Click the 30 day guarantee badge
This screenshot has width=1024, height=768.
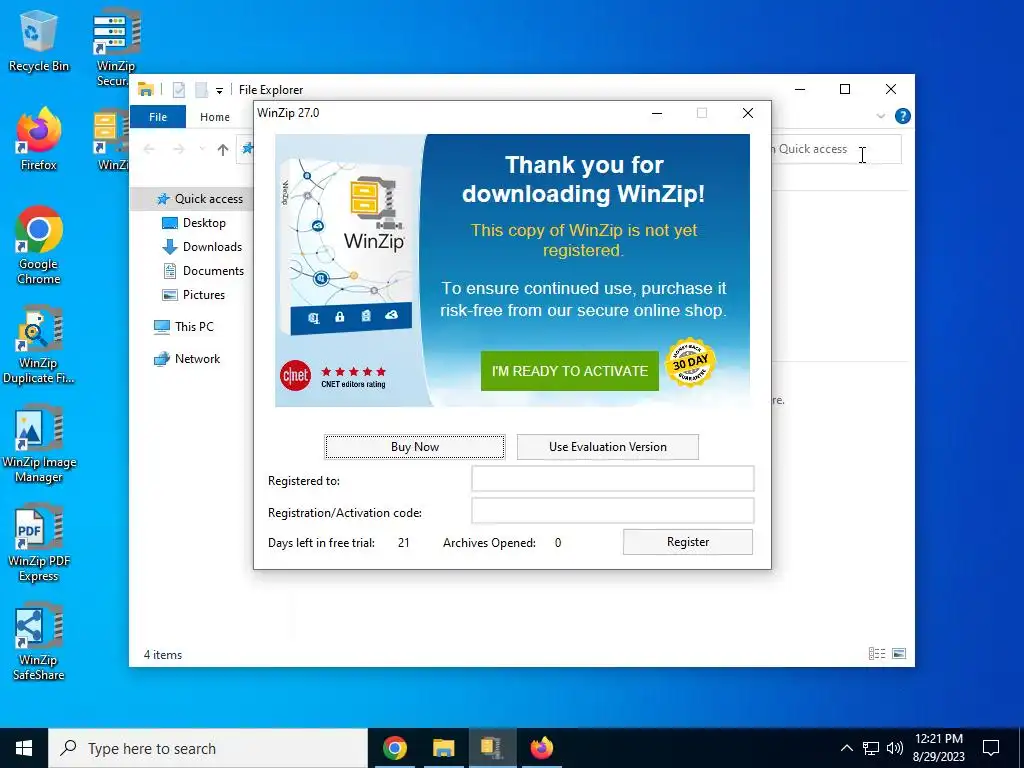[690, 362]
